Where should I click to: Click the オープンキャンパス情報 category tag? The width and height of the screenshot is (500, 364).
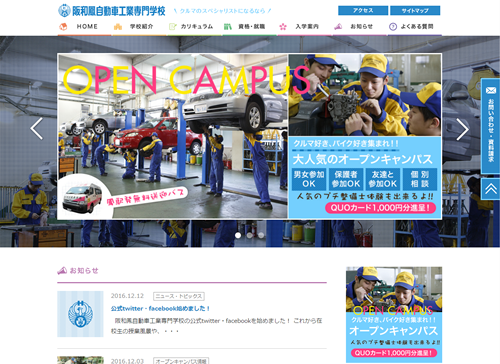181,361
